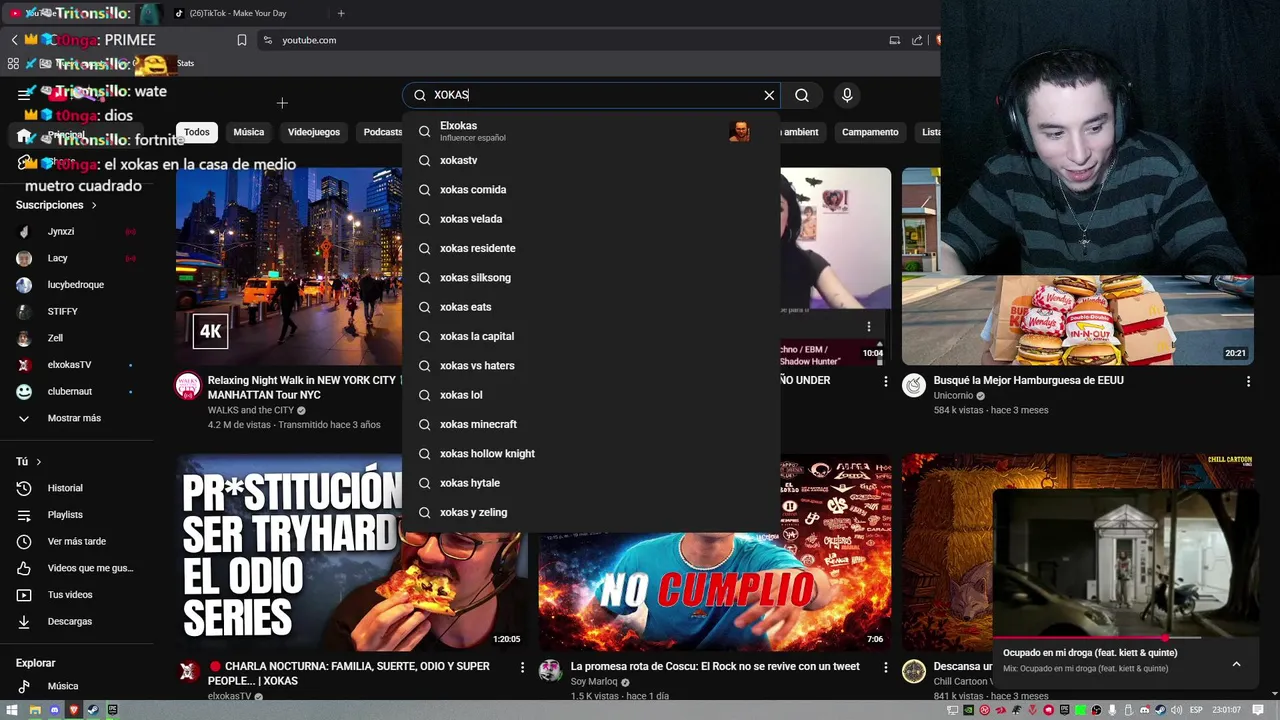The width and height of the screenshot is (1280, 720).
Task: Open options for the Hamburguesa de EEUU video
Action: [x=1248, y=382]
